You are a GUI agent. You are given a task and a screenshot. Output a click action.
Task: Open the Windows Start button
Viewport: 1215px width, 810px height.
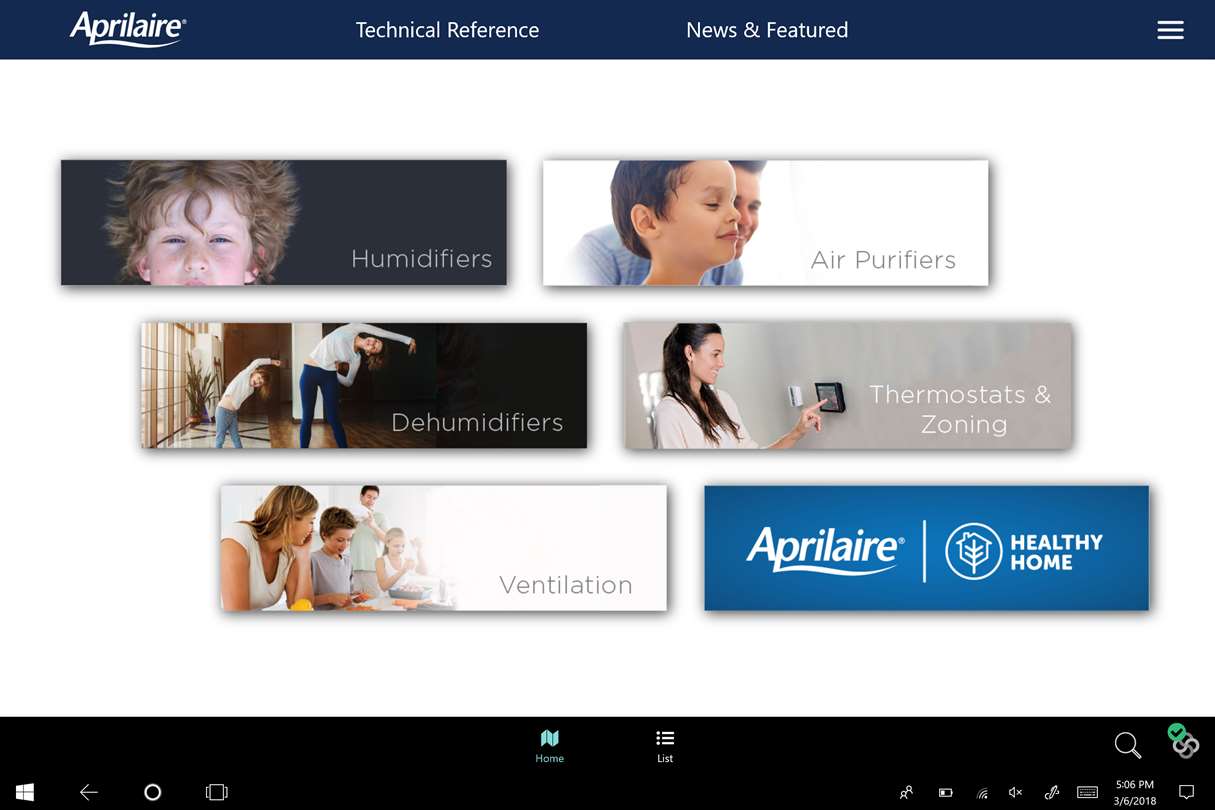click(25, 792)
